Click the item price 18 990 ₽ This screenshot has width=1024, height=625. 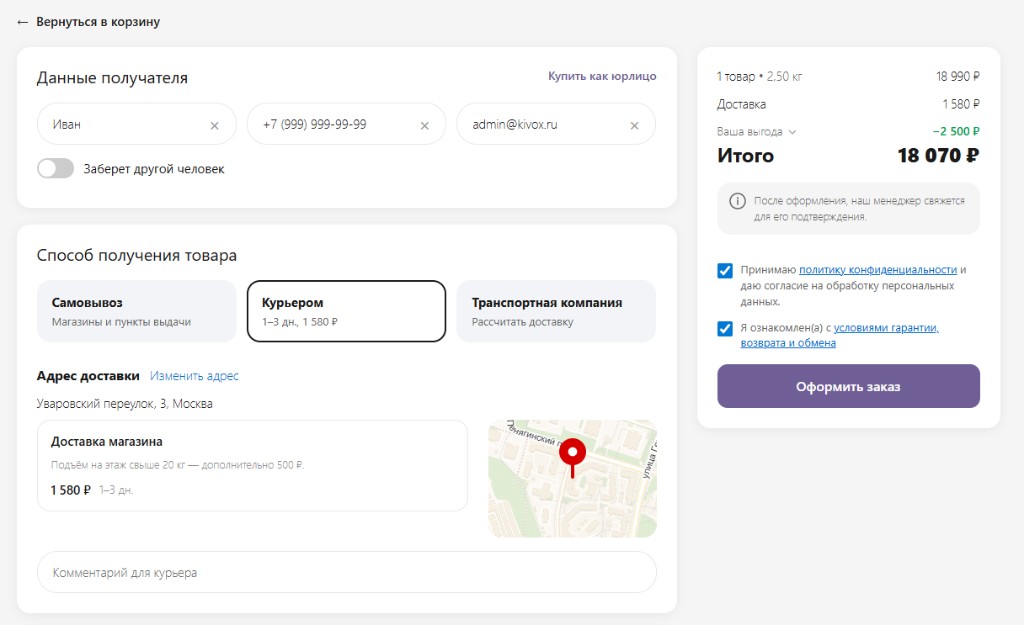(x=958, y=76)
